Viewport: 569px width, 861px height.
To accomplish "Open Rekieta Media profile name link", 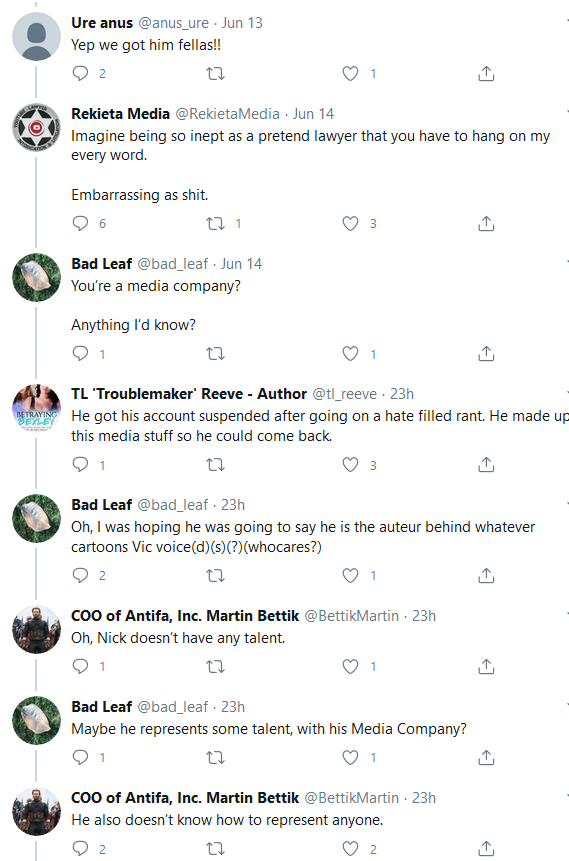I will (x=120, y=114).
